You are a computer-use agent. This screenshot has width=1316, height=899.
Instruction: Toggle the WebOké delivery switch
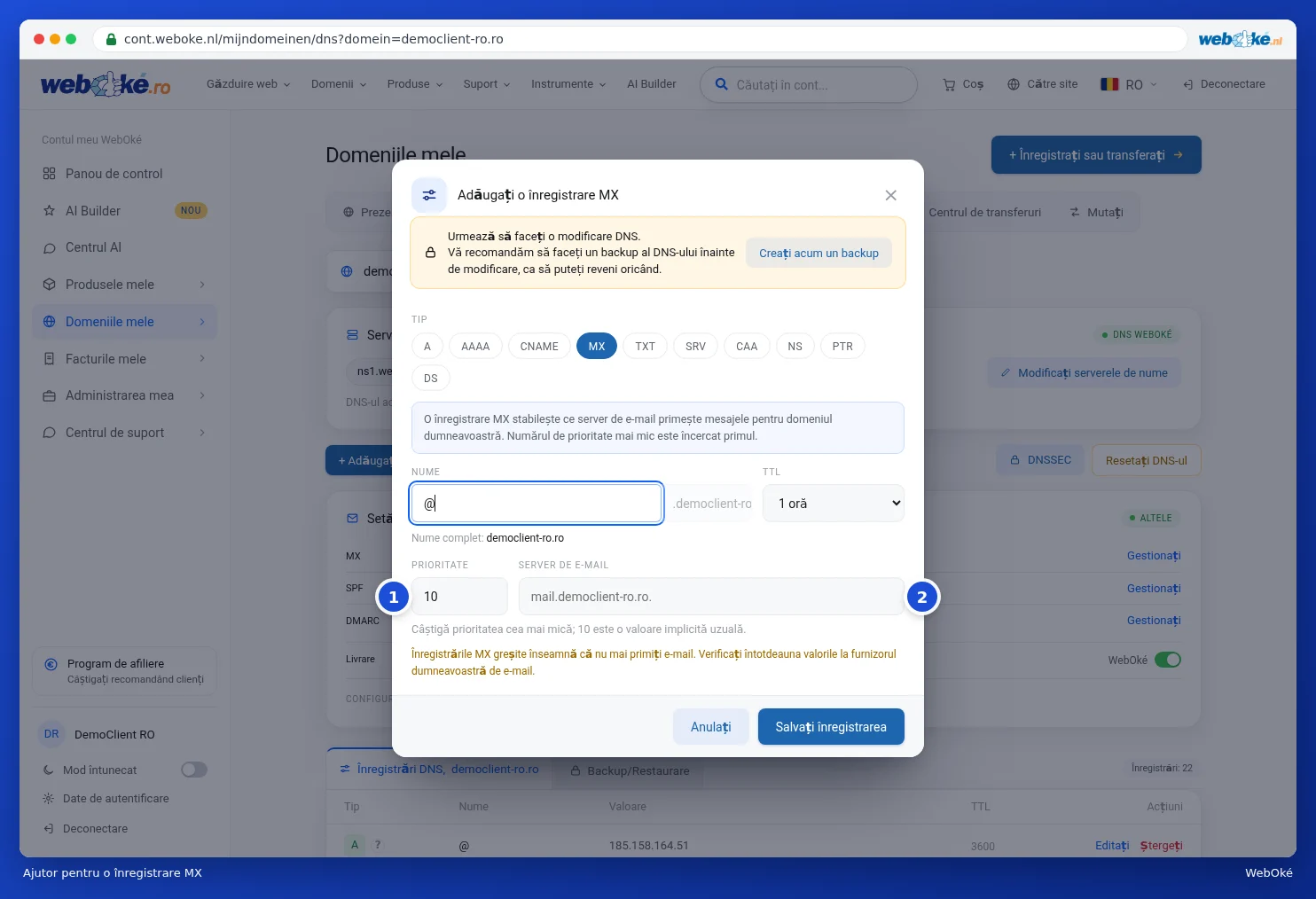1168,660
